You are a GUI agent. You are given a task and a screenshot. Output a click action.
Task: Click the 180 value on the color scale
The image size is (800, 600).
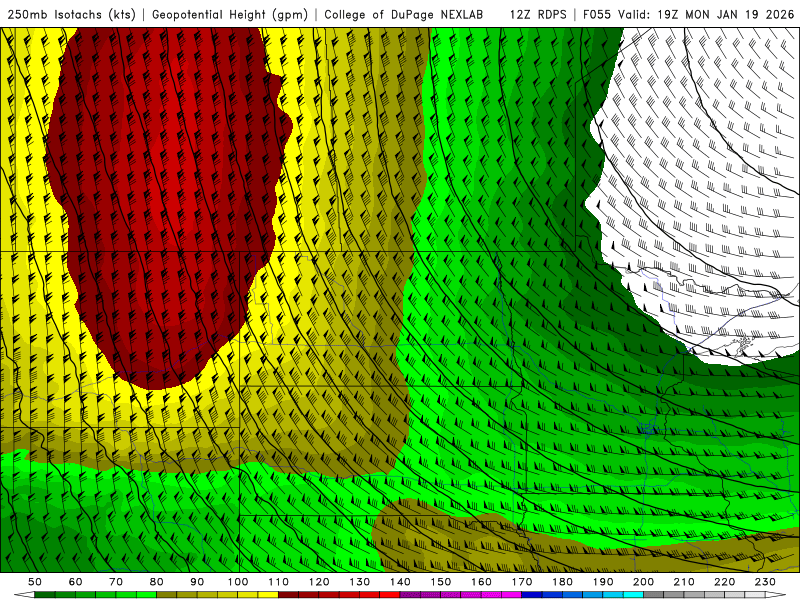coord(563,582)
